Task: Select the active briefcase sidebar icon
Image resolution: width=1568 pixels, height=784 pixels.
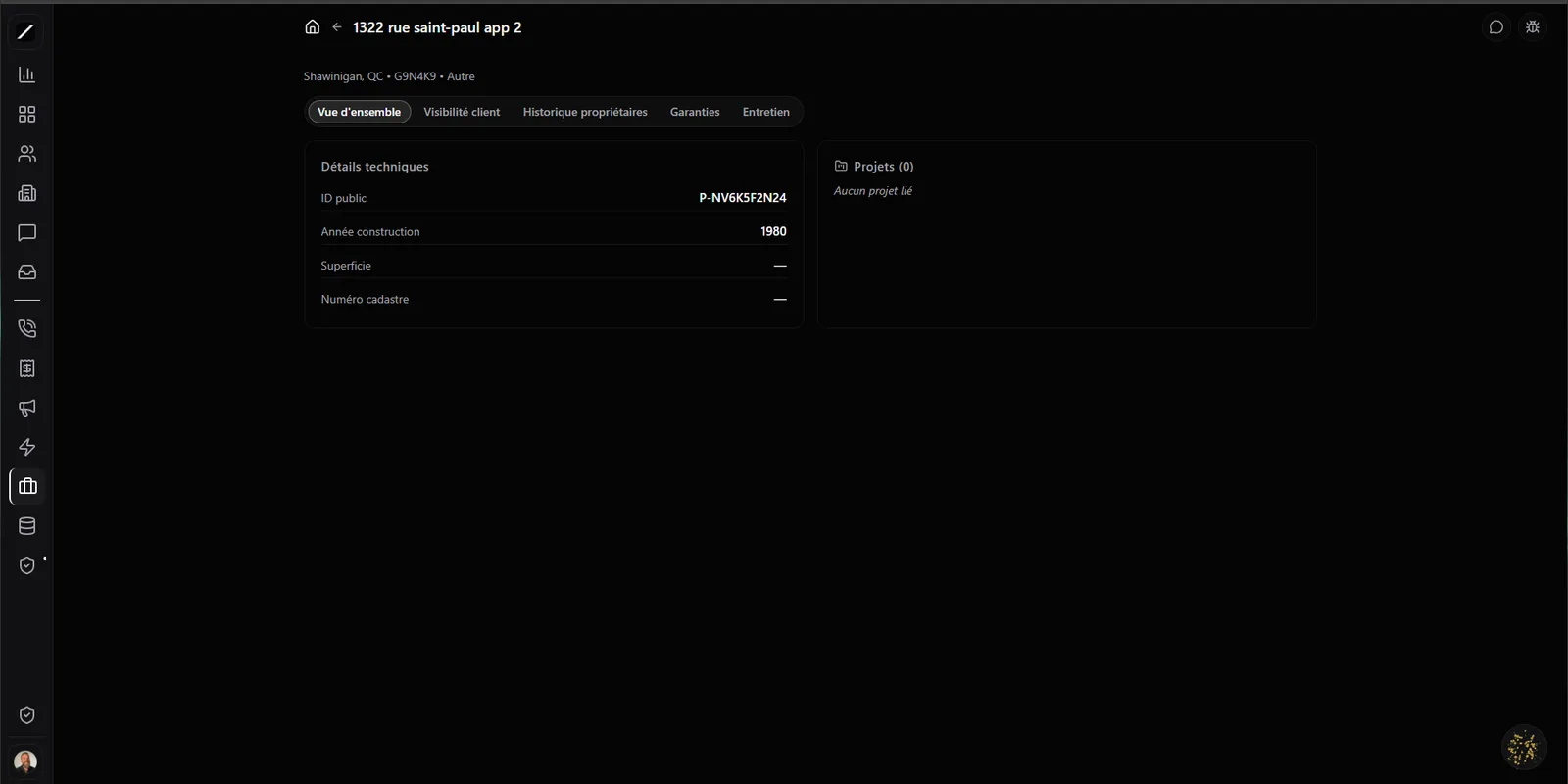Action: (27, 486)
